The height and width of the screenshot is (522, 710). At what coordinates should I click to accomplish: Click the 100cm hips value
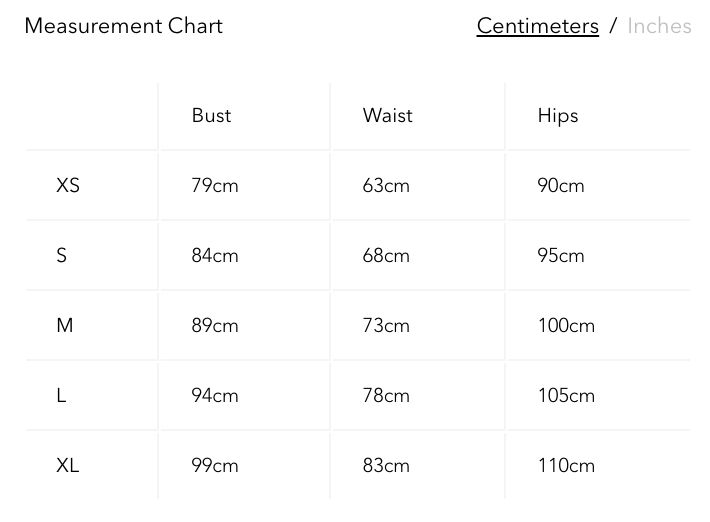click(565, 326)
